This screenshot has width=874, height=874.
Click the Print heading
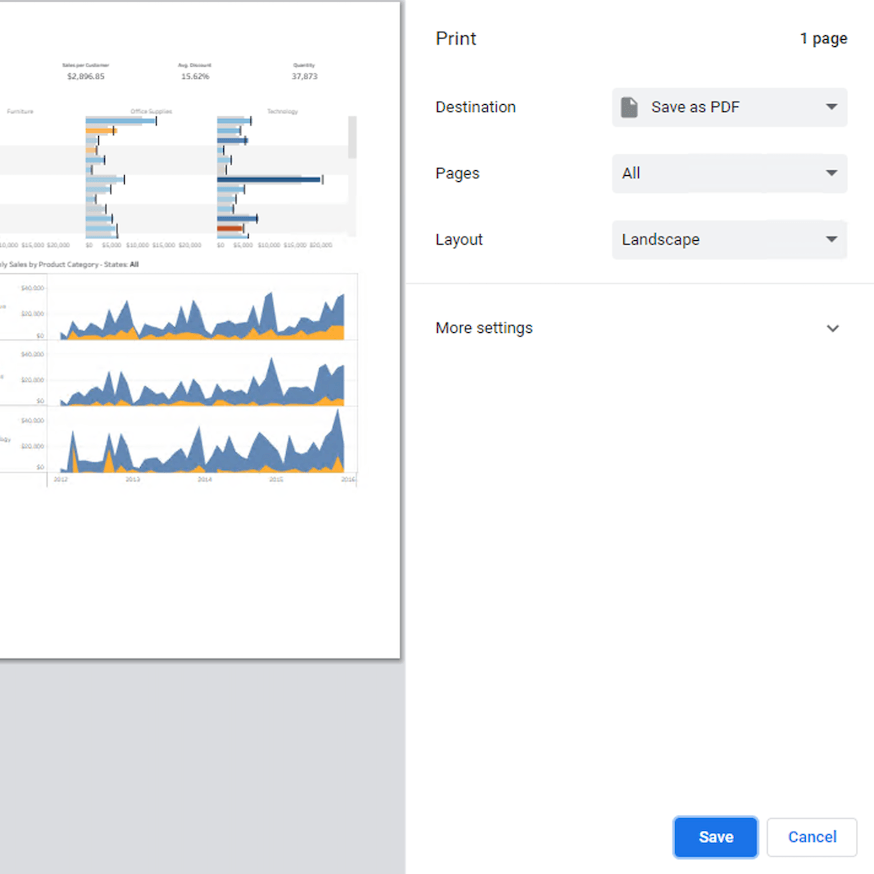pos(456,39)
